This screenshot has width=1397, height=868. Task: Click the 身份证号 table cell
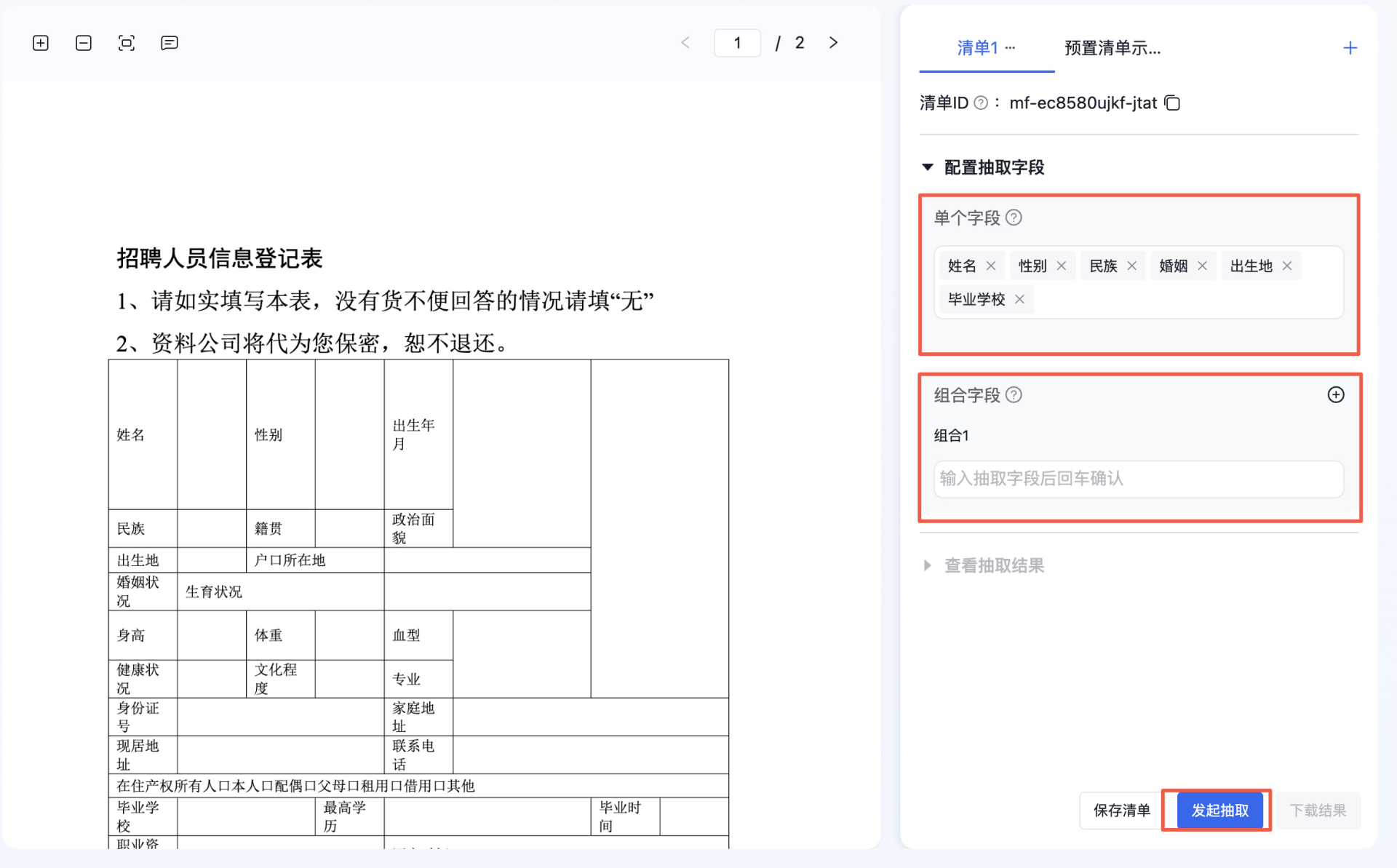click(x=143, y=717)
